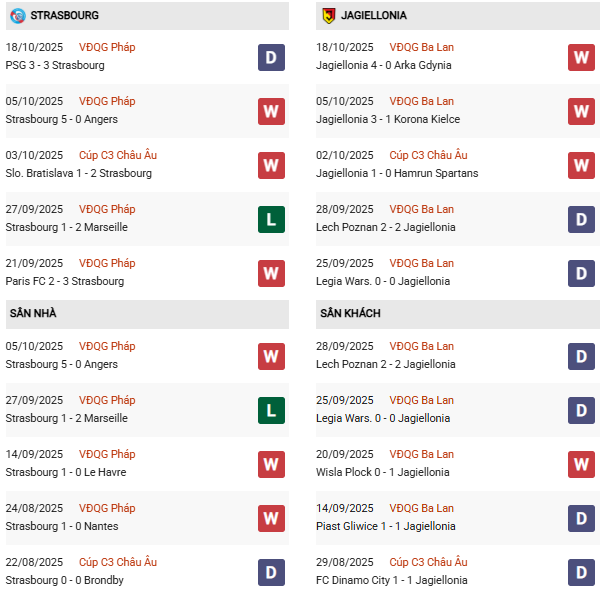Click the Jagiellonia club crest icon
Image resolution: width=600 pixels, height=590 pixels.
[328, 16]
